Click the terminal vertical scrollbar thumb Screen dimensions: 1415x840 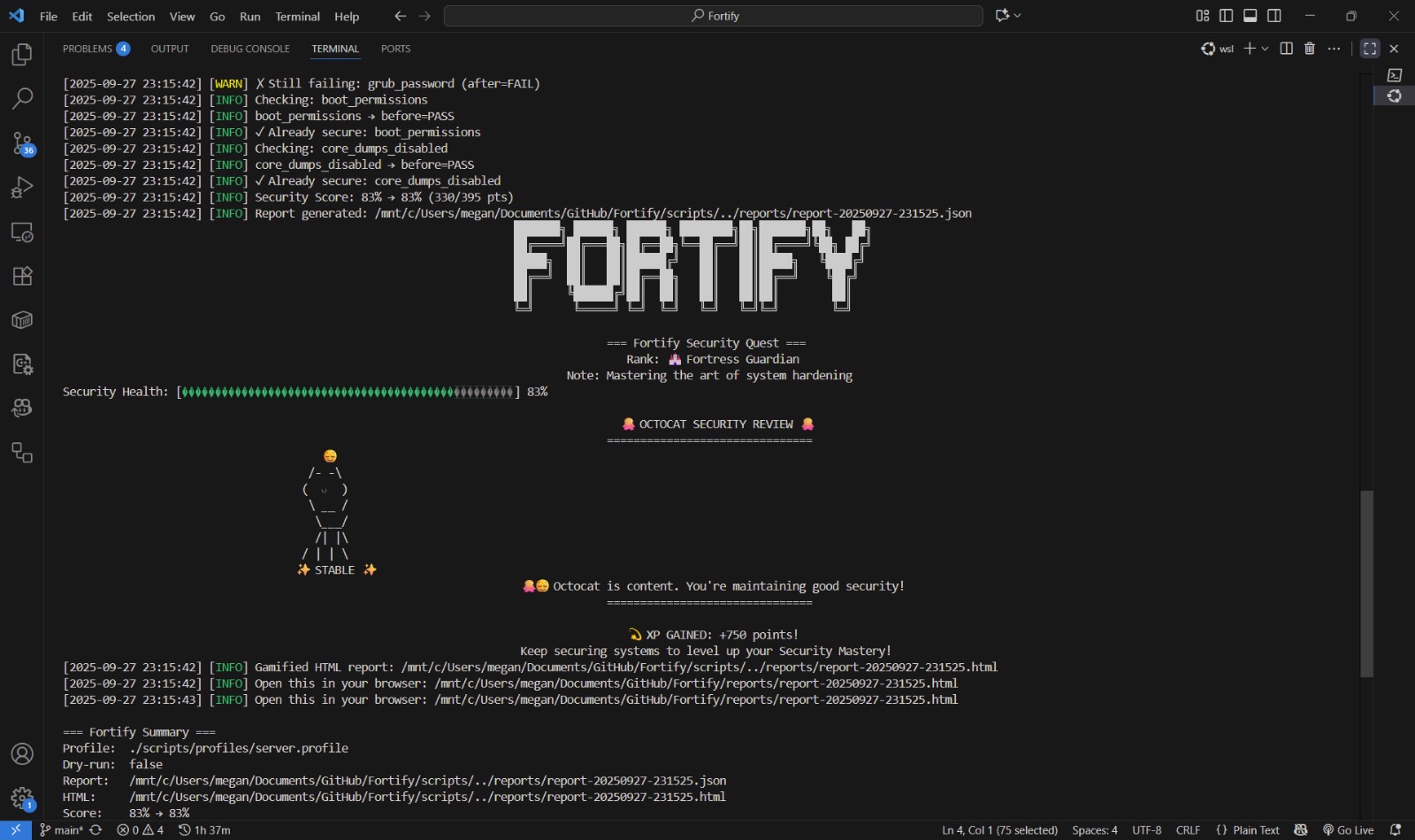click(x=1366, y=584)
